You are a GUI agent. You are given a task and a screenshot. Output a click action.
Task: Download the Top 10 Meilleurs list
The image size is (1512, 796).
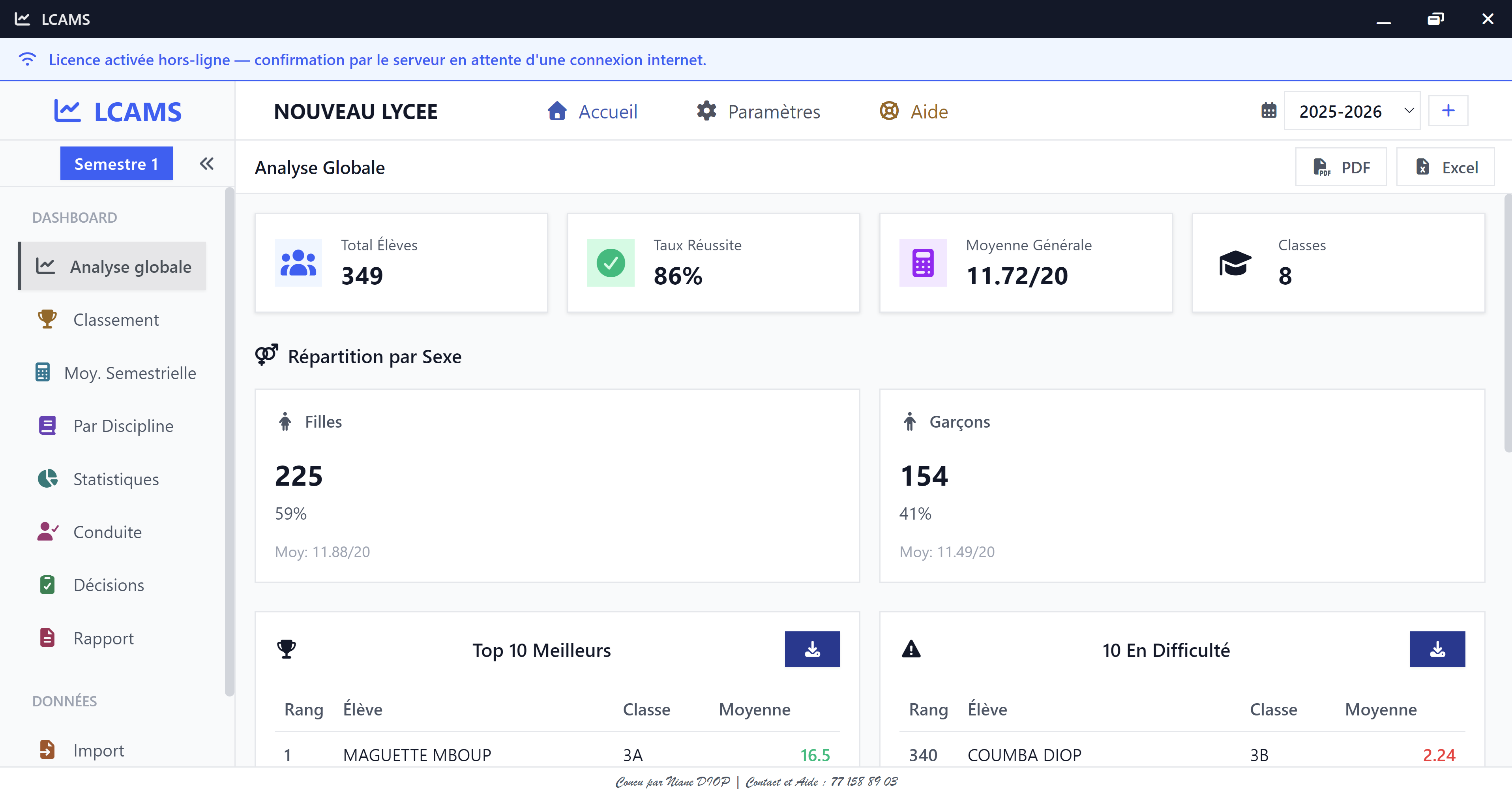(x=812, y=649)
